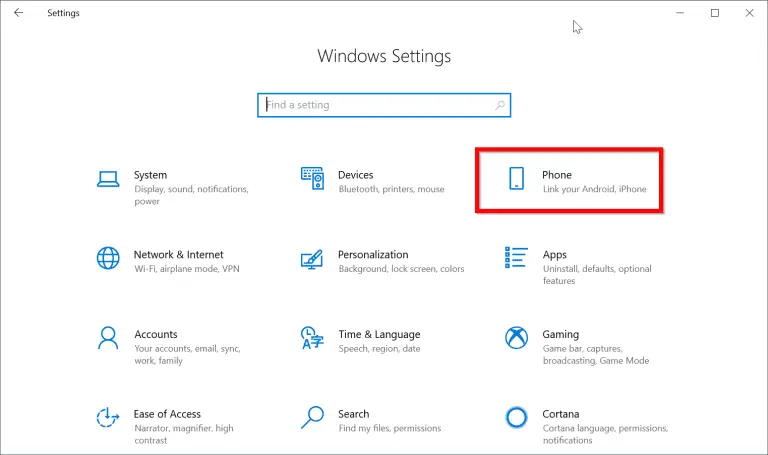Open the Apps settings label
This screenshot has width=768, height=455.
[x=554, y=255]
